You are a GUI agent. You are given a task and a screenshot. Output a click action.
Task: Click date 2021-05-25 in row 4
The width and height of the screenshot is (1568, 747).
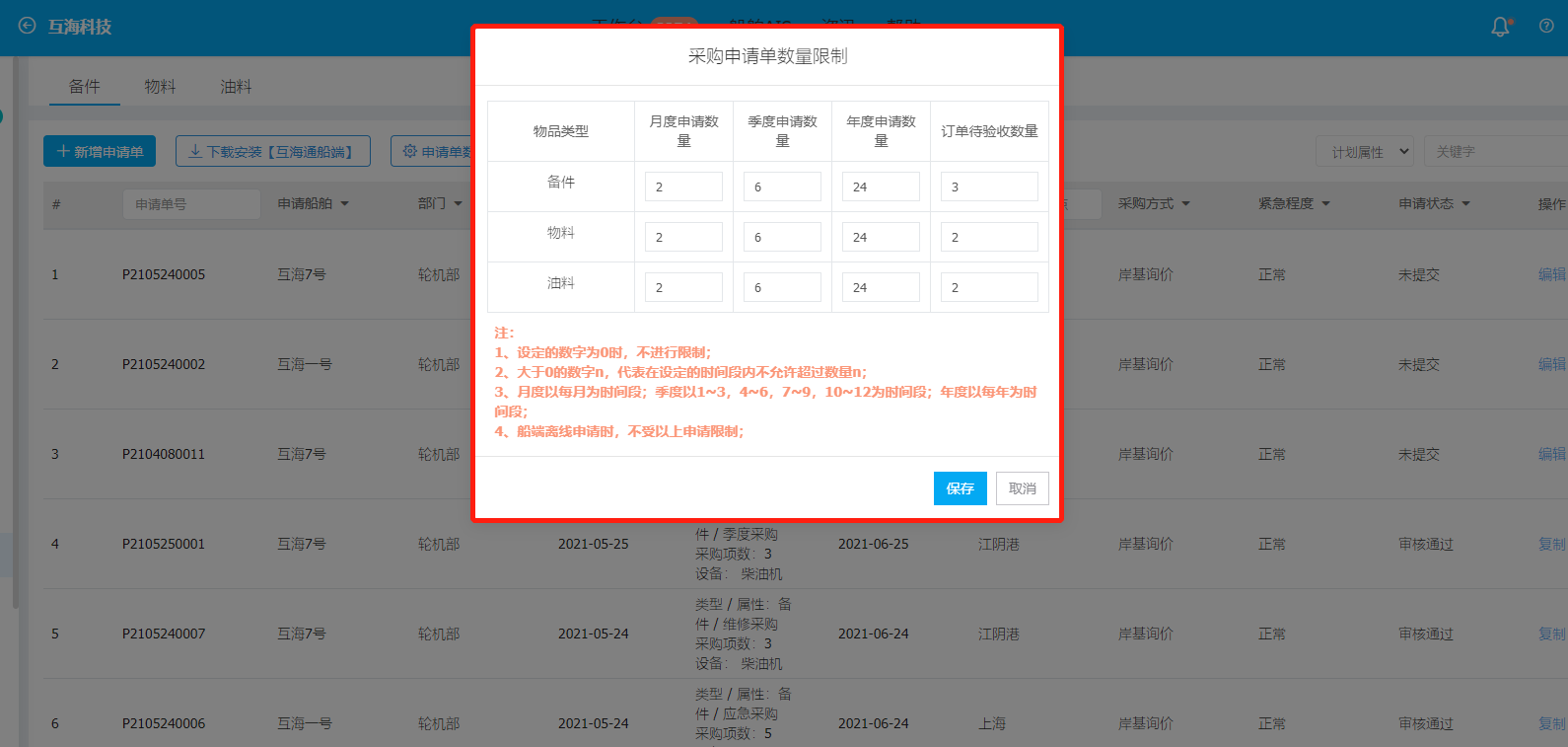593,544
